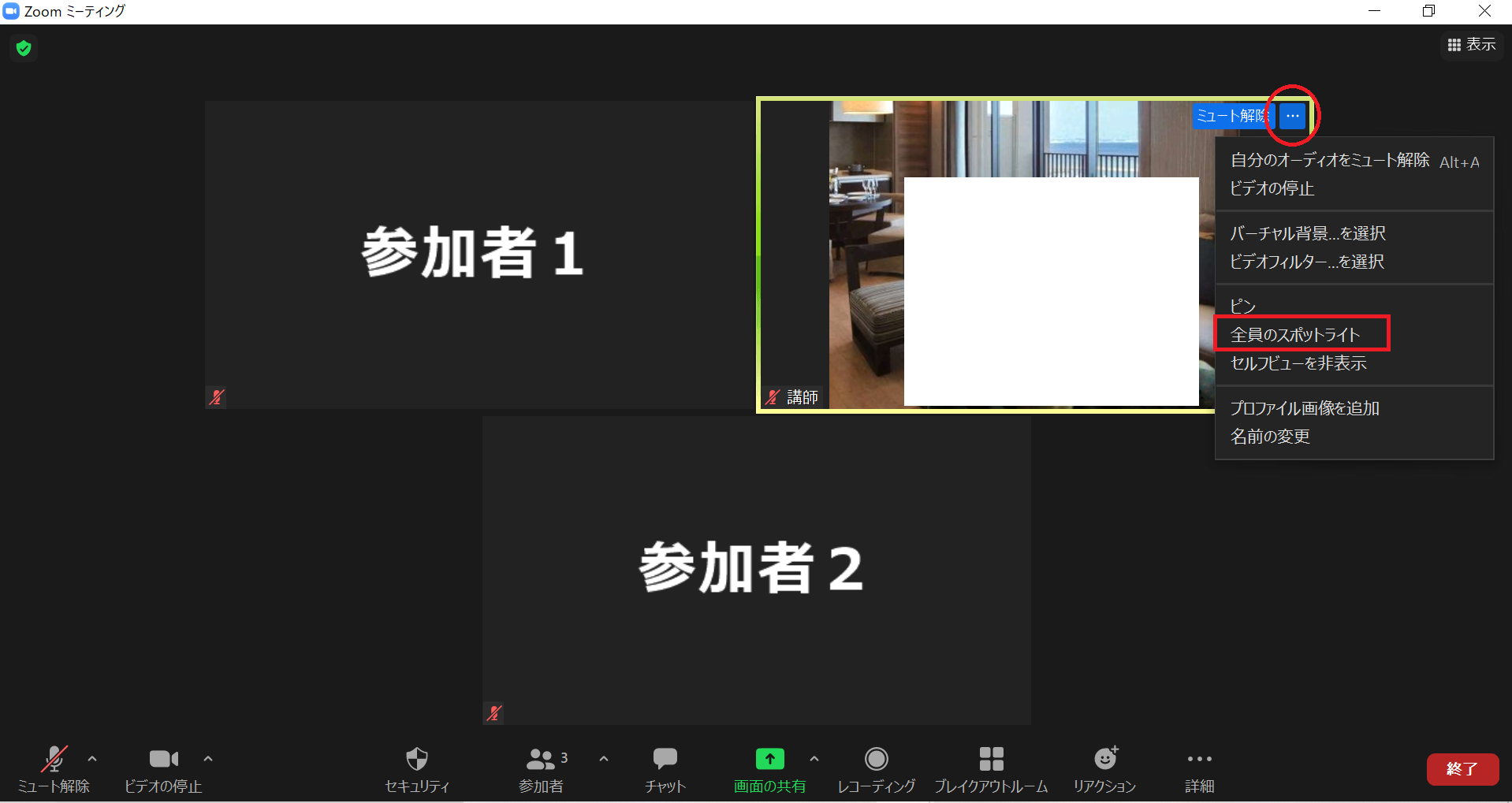The height and width of the screenshot is (803, 1512).
Task: Start recording with the Recording icon
Action: click(x=876, y=760)
